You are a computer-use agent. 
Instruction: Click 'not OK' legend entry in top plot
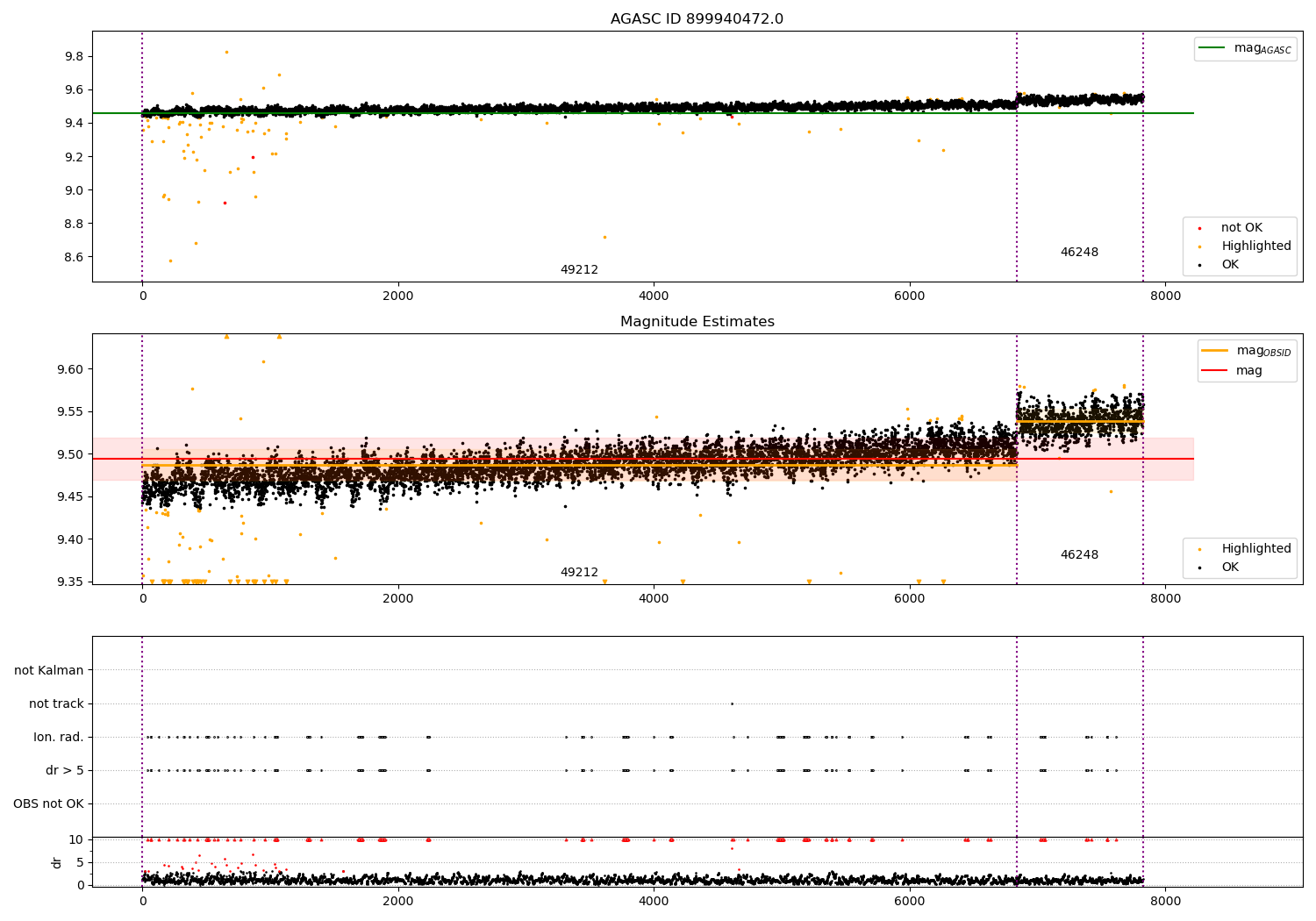click(x=1241, y=228)
